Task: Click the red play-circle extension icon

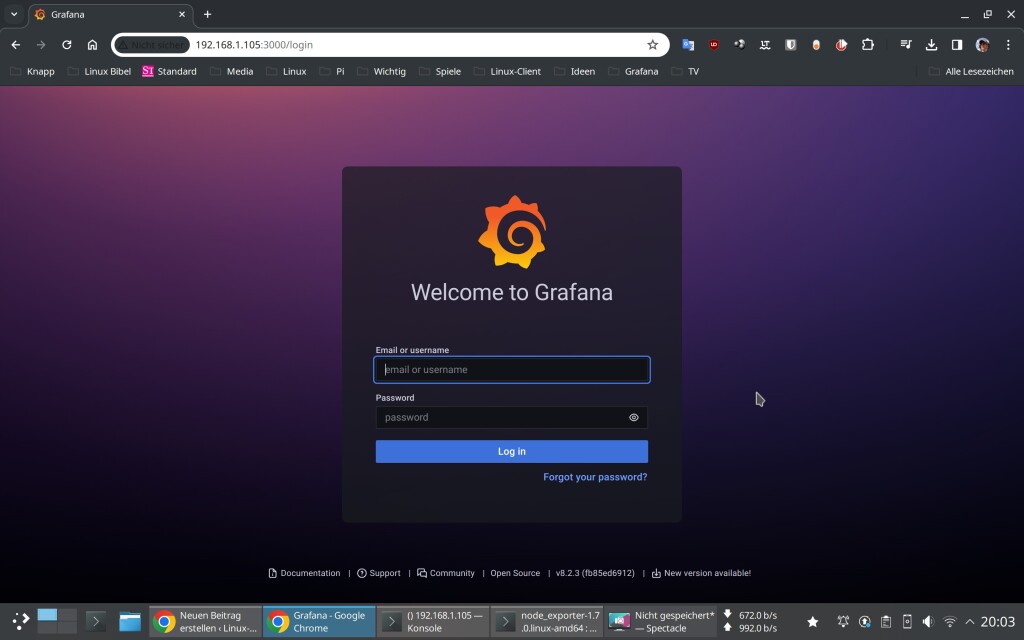Action: [841, 44]
